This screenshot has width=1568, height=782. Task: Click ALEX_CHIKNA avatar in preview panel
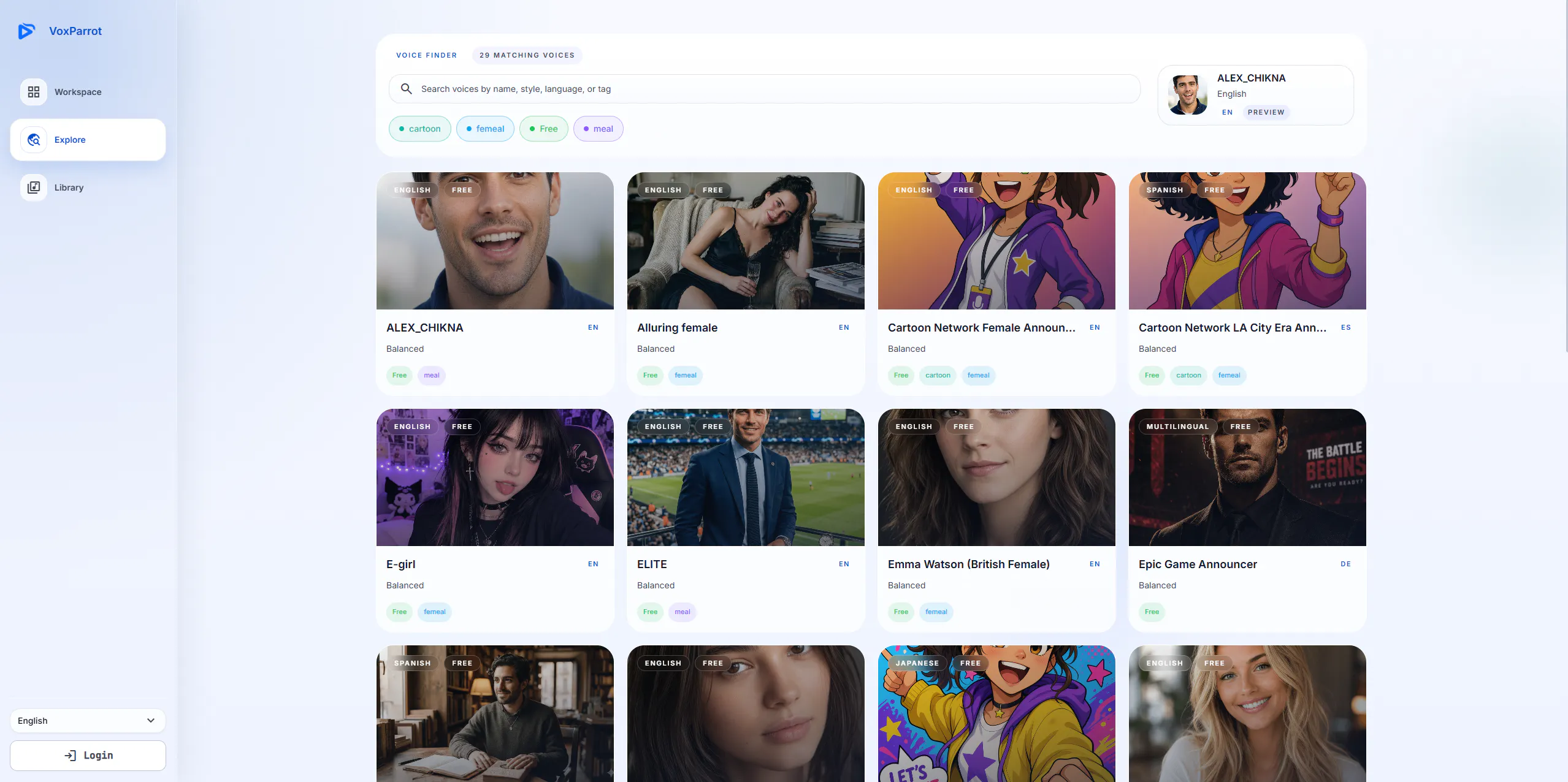(x=1188, y=95)
